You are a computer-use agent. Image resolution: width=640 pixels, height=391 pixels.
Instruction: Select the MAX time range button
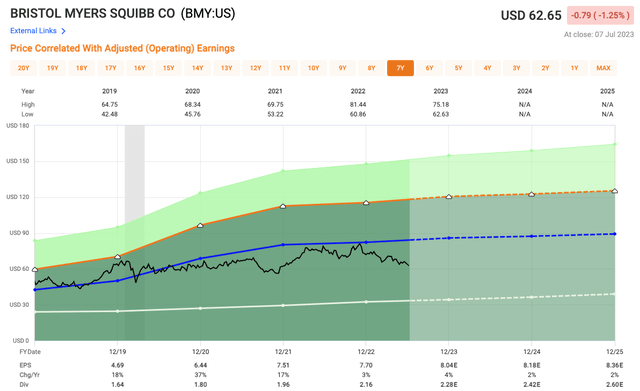click(603, 68)
